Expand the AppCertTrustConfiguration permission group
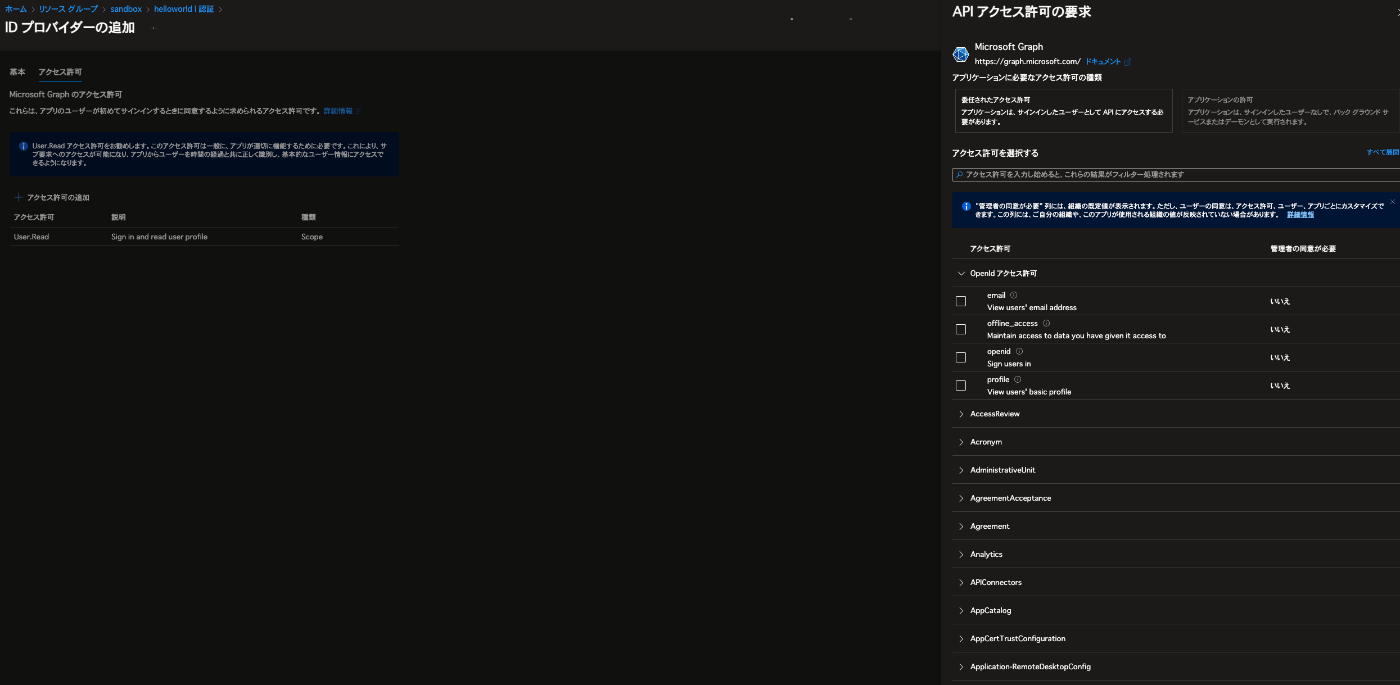 coord(961,638)
